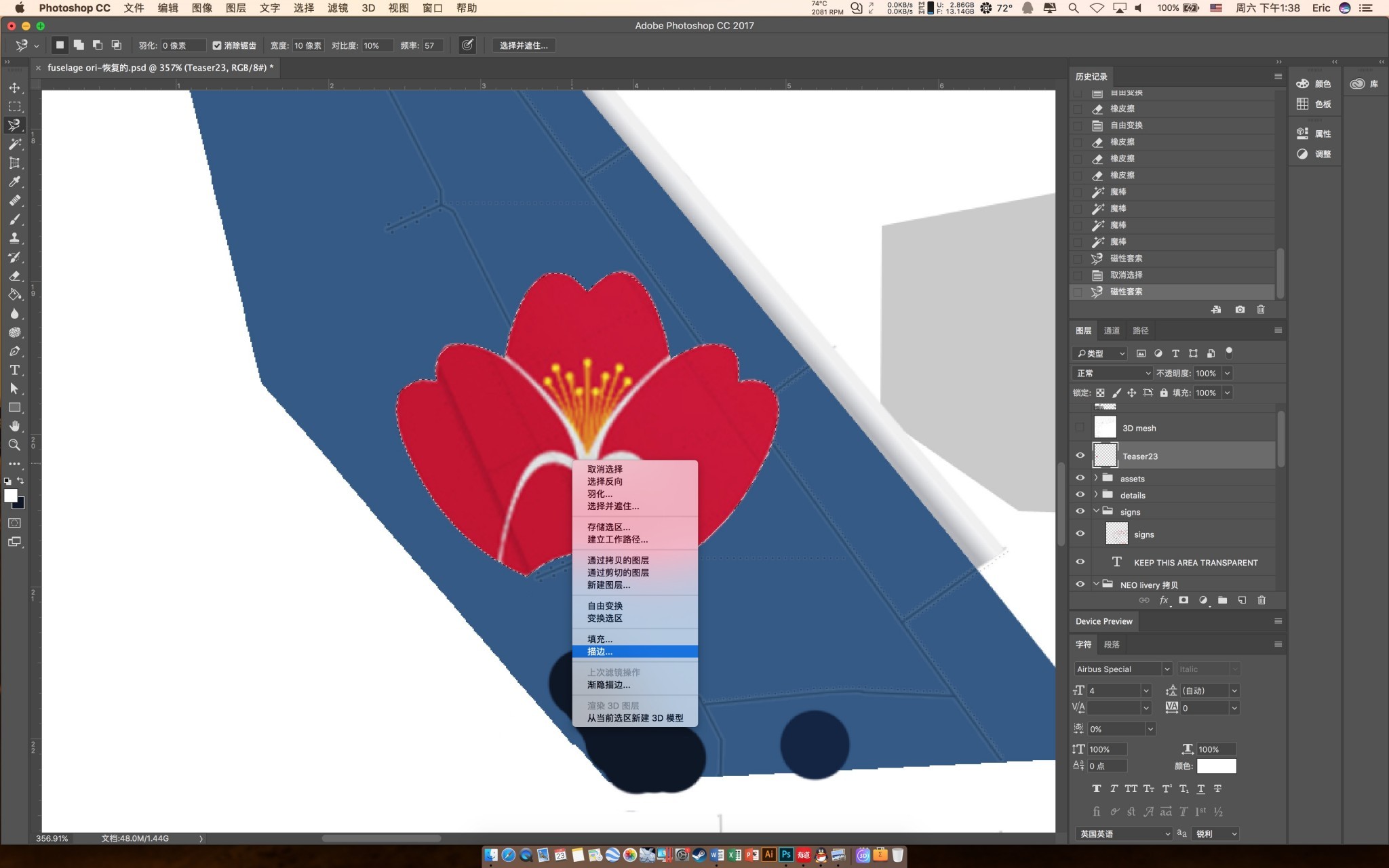The image size is (1389, 868).
Task: Select the Hand tool
Action: coord(14,426)
